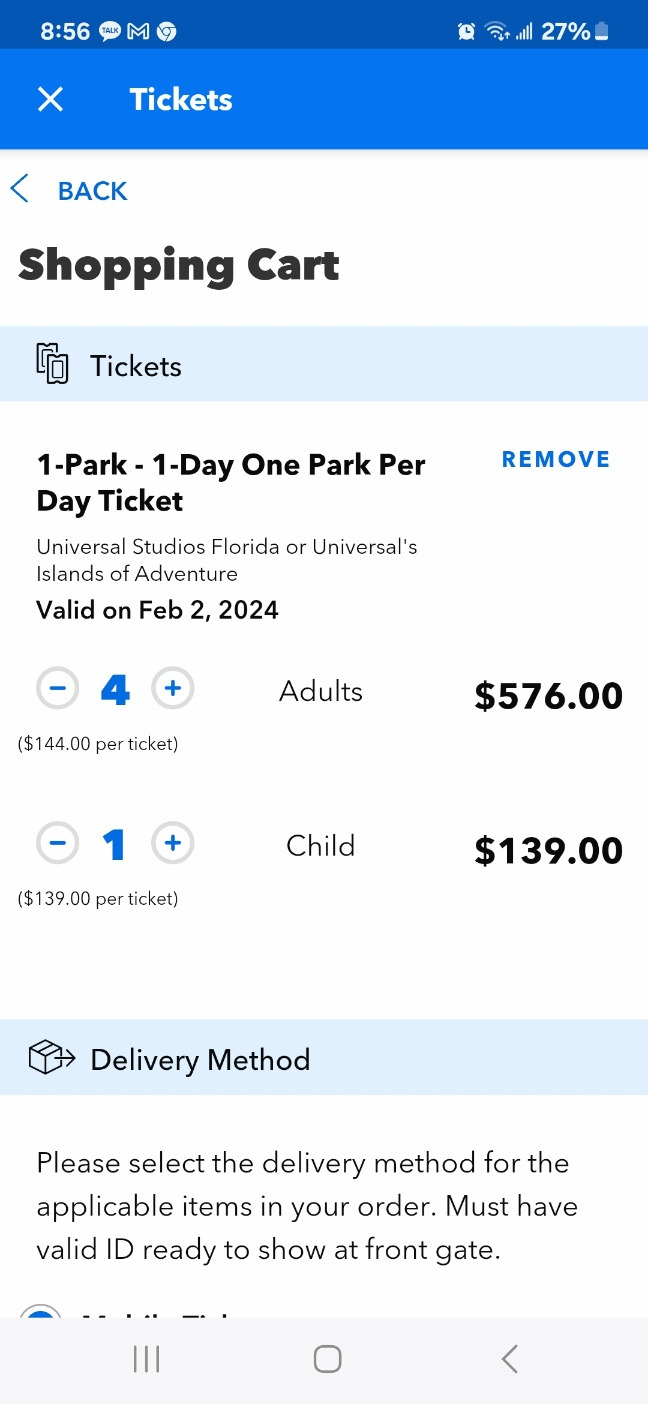
Task: Tap the KakaoTalk notification icon
Action: pos(110,32)
